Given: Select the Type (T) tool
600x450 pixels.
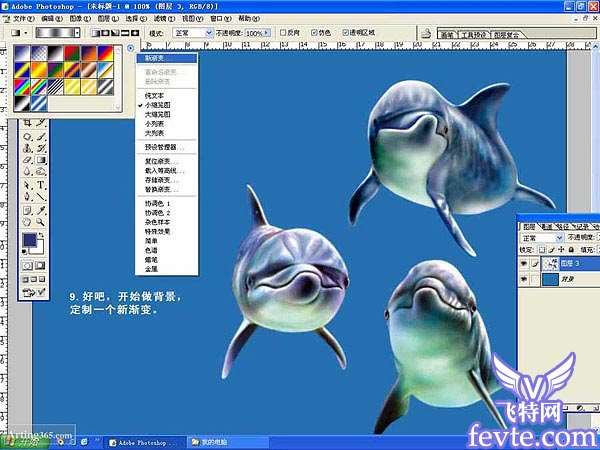Looking at the screenshot, I should (x=41, y=185).
